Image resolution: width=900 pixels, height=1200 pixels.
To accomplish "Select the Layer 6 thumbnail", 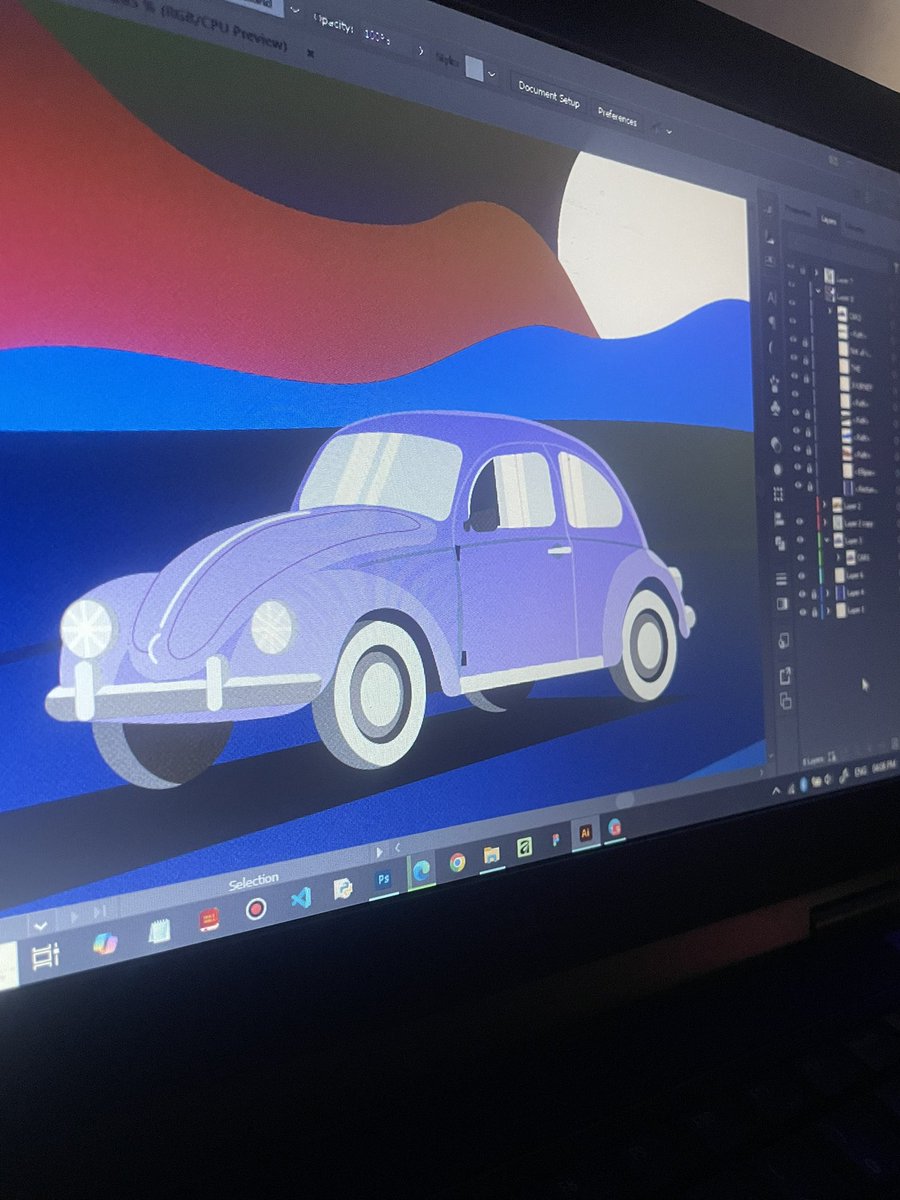I will (840, 575).
